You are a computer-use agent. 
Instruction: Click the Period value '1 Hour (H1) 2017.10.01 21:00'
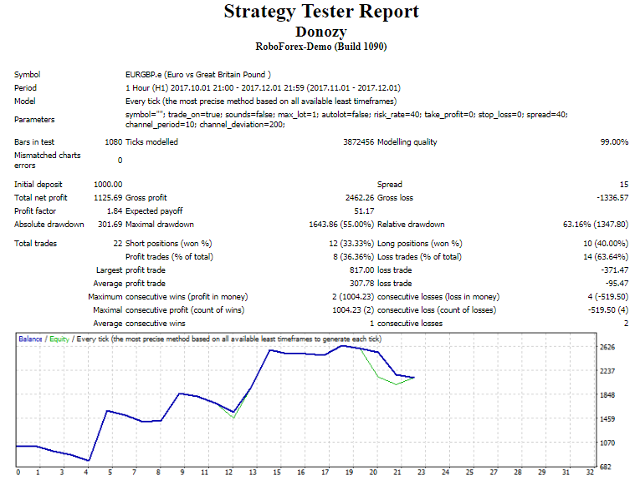point(180,88)
